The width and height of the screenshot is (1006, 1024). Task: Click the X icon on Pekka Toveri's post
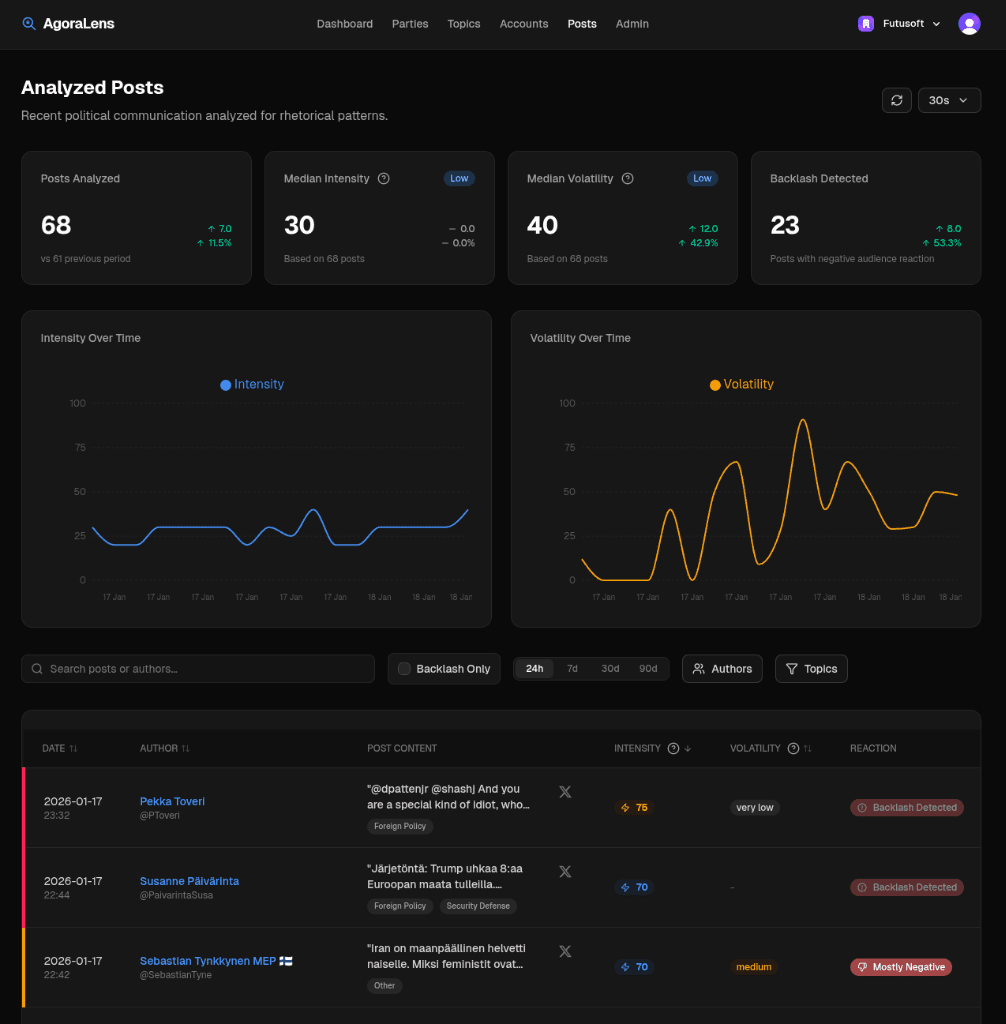[x=564, y=791]
